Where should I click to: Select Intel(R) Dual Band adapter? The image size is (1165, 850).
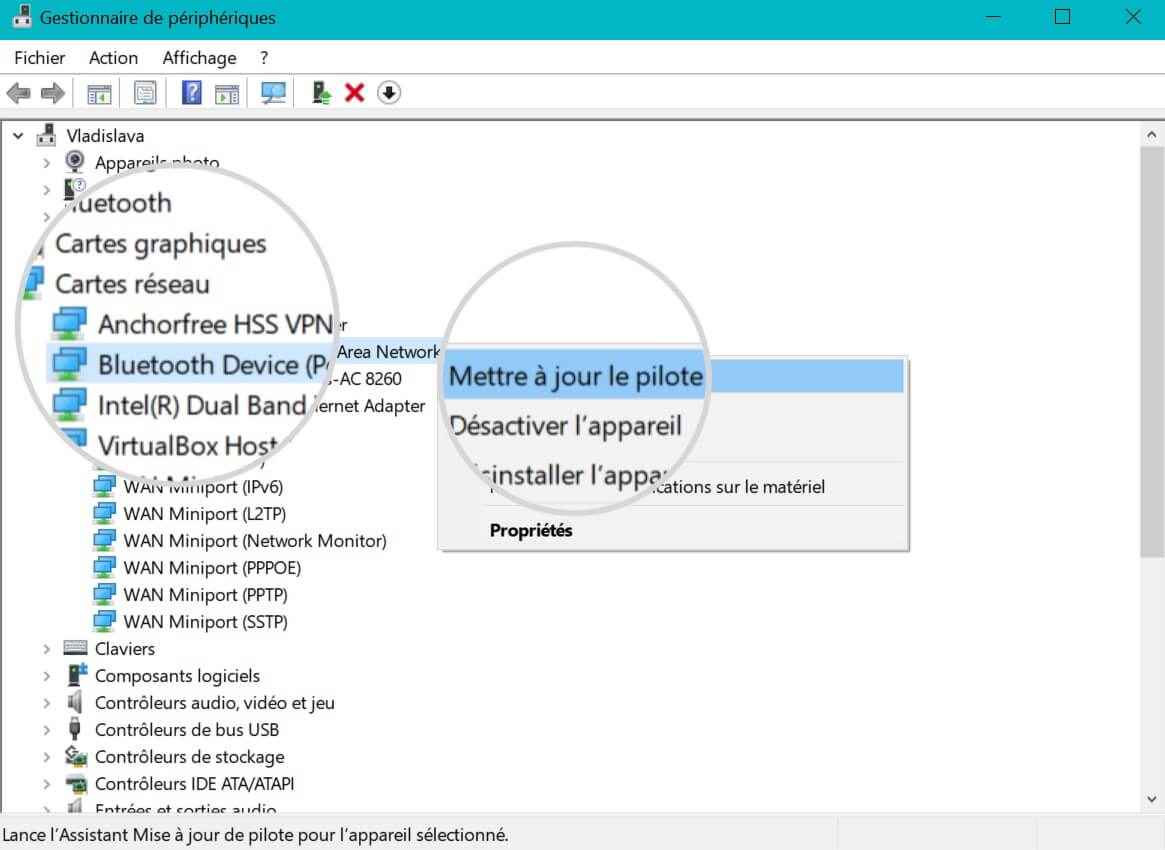[x=202, y=405]
